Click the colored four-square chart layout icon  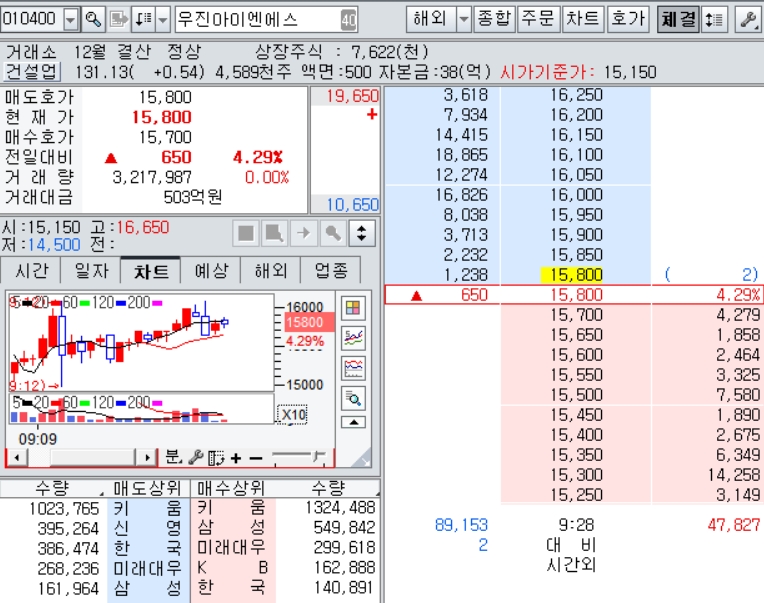coord(353,308)
